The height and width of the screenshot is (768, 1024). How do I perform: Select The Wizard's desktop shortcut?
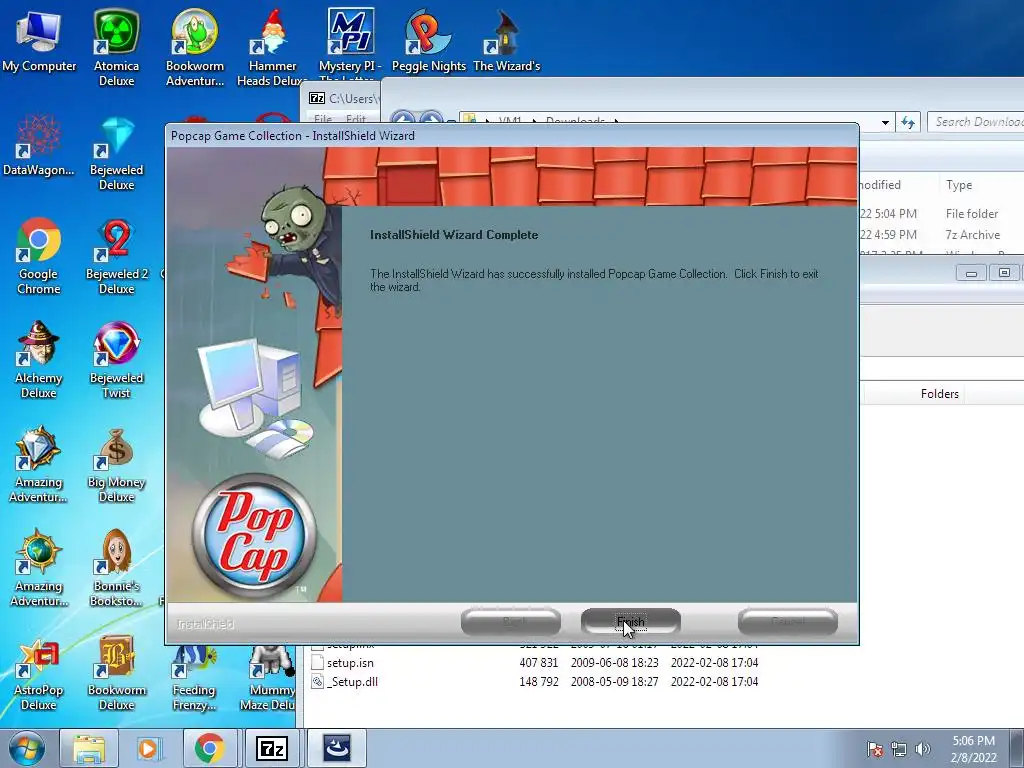(x=506, y=41)
